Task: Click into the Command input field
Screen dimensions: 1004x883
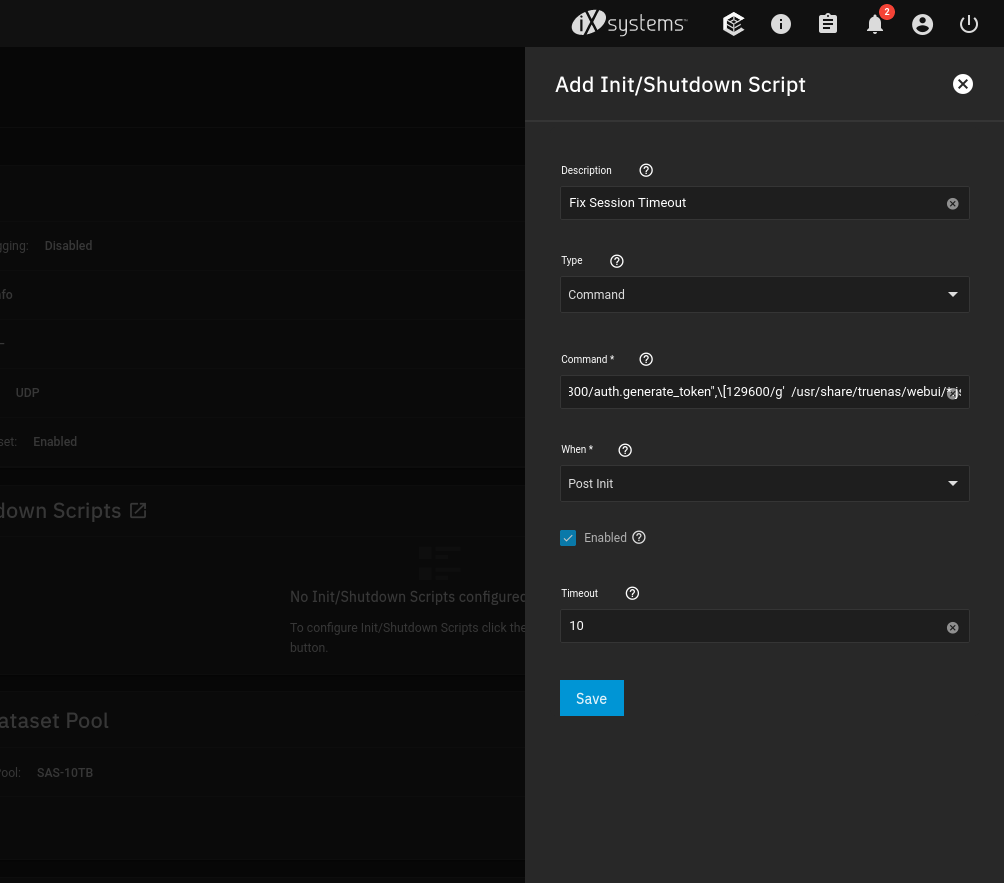Action: pyautogui.click(x=750, y=392)
